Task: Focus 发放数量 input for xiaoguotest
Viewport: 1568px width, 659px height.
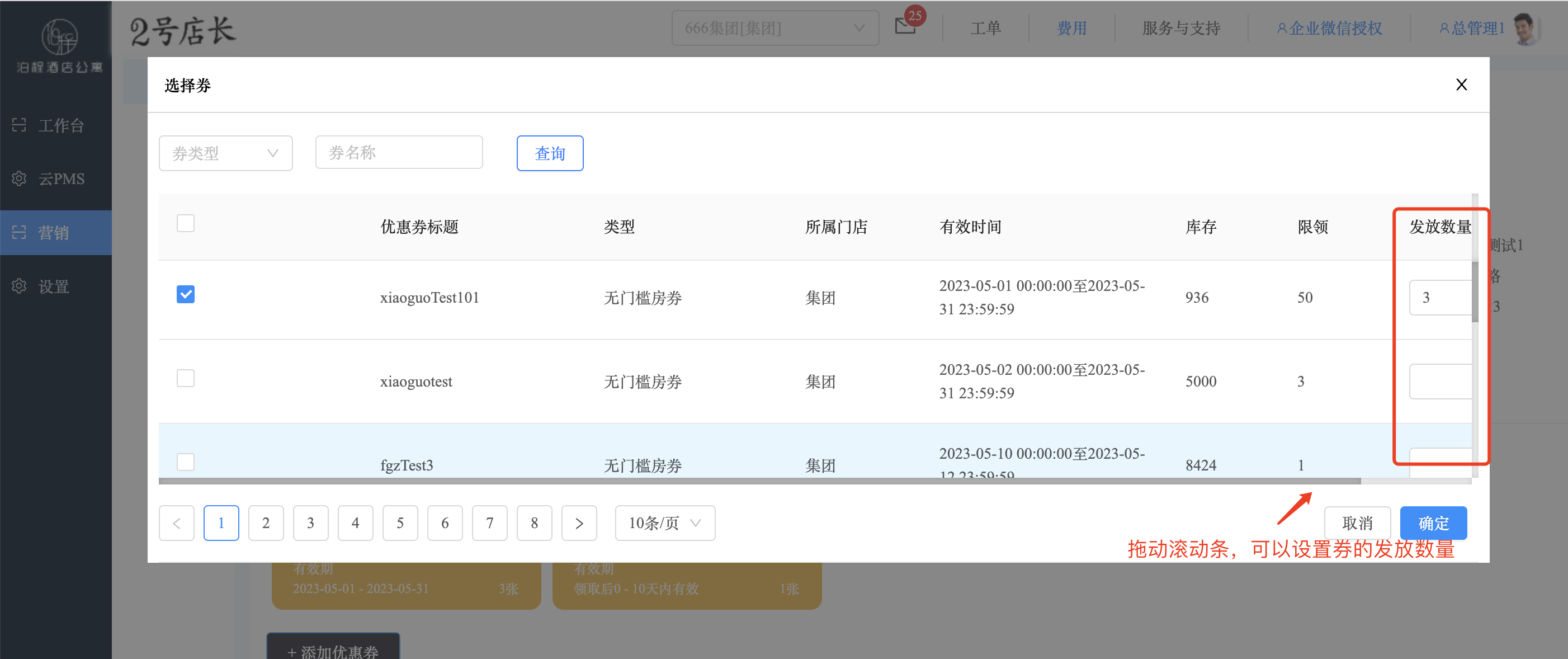Action: pyautogui.click(x=1440, y=382)
